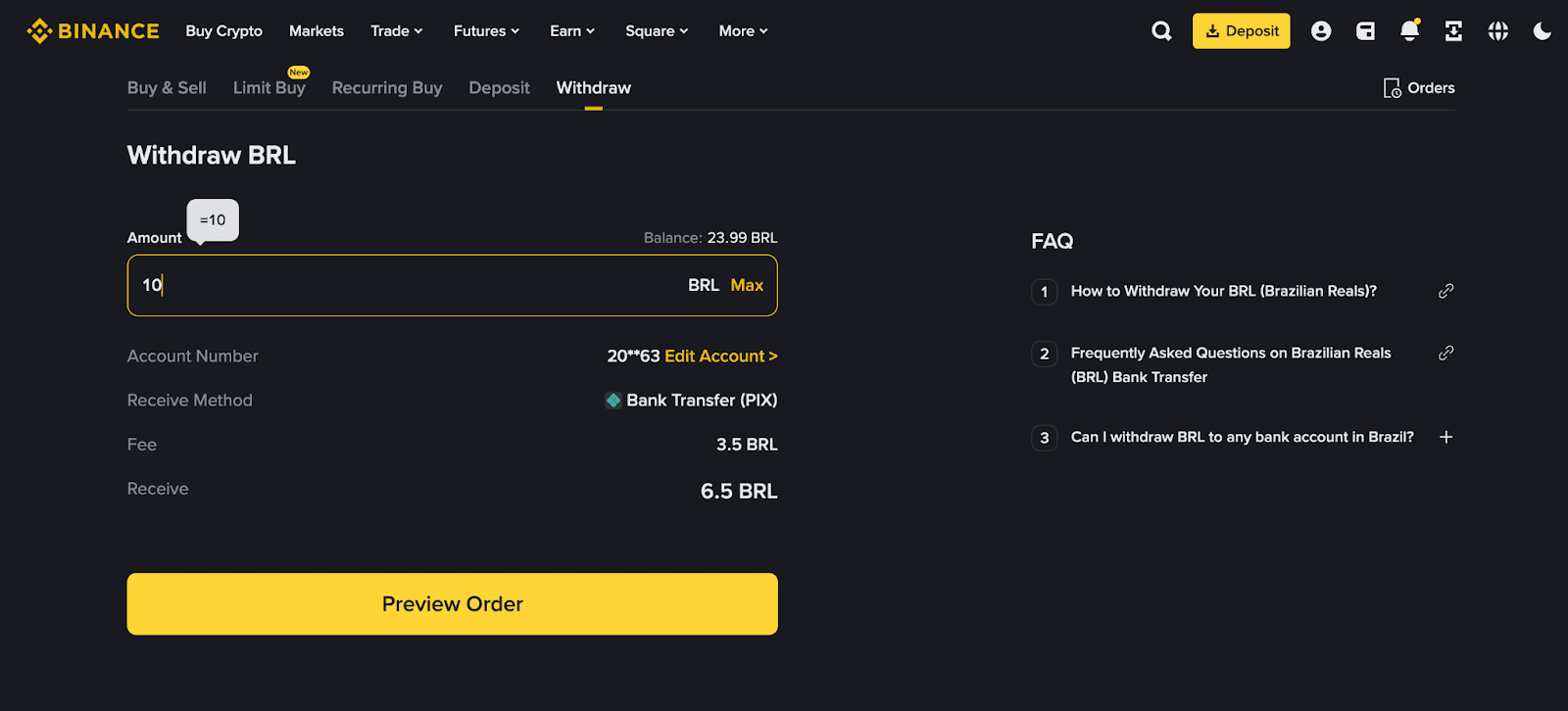Open the wallet icon in header

pos(1365,31)
